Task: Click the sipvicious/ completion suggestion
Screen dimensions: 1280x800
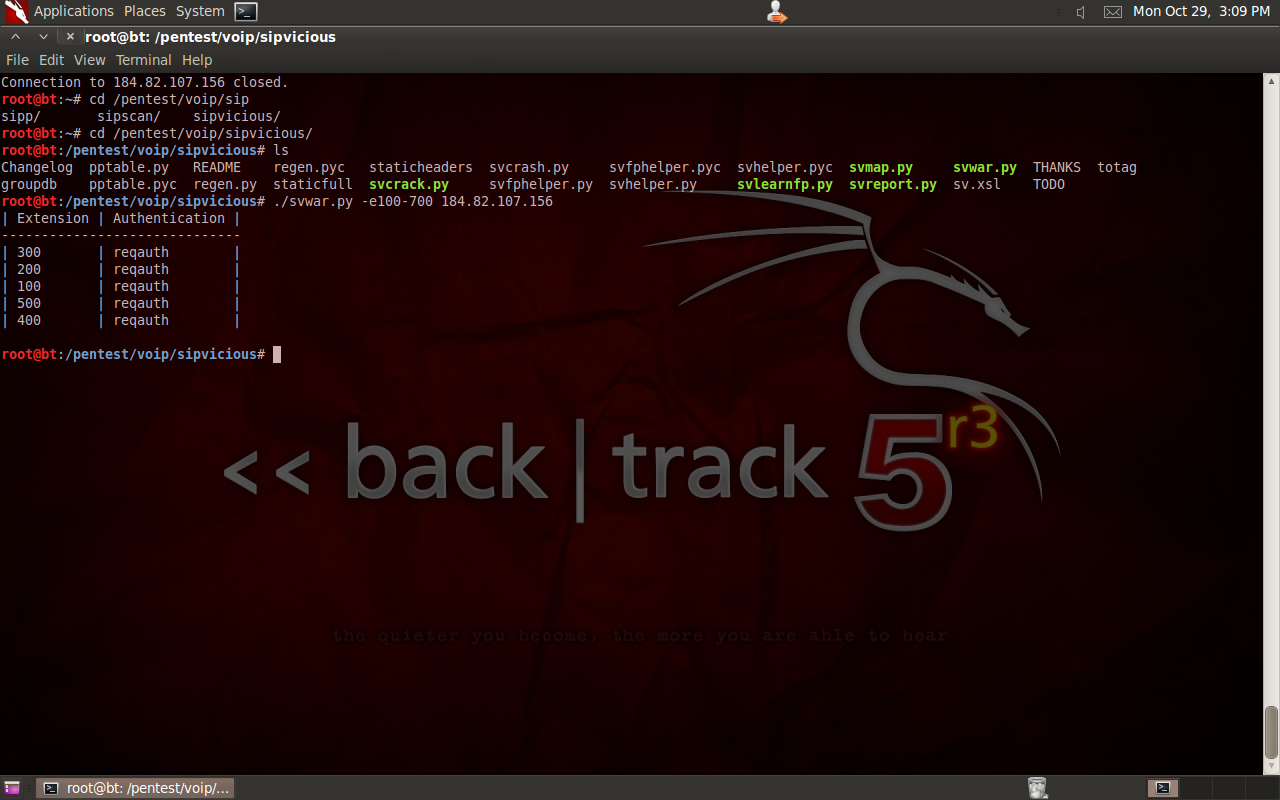Action: (x=237, y=116)
